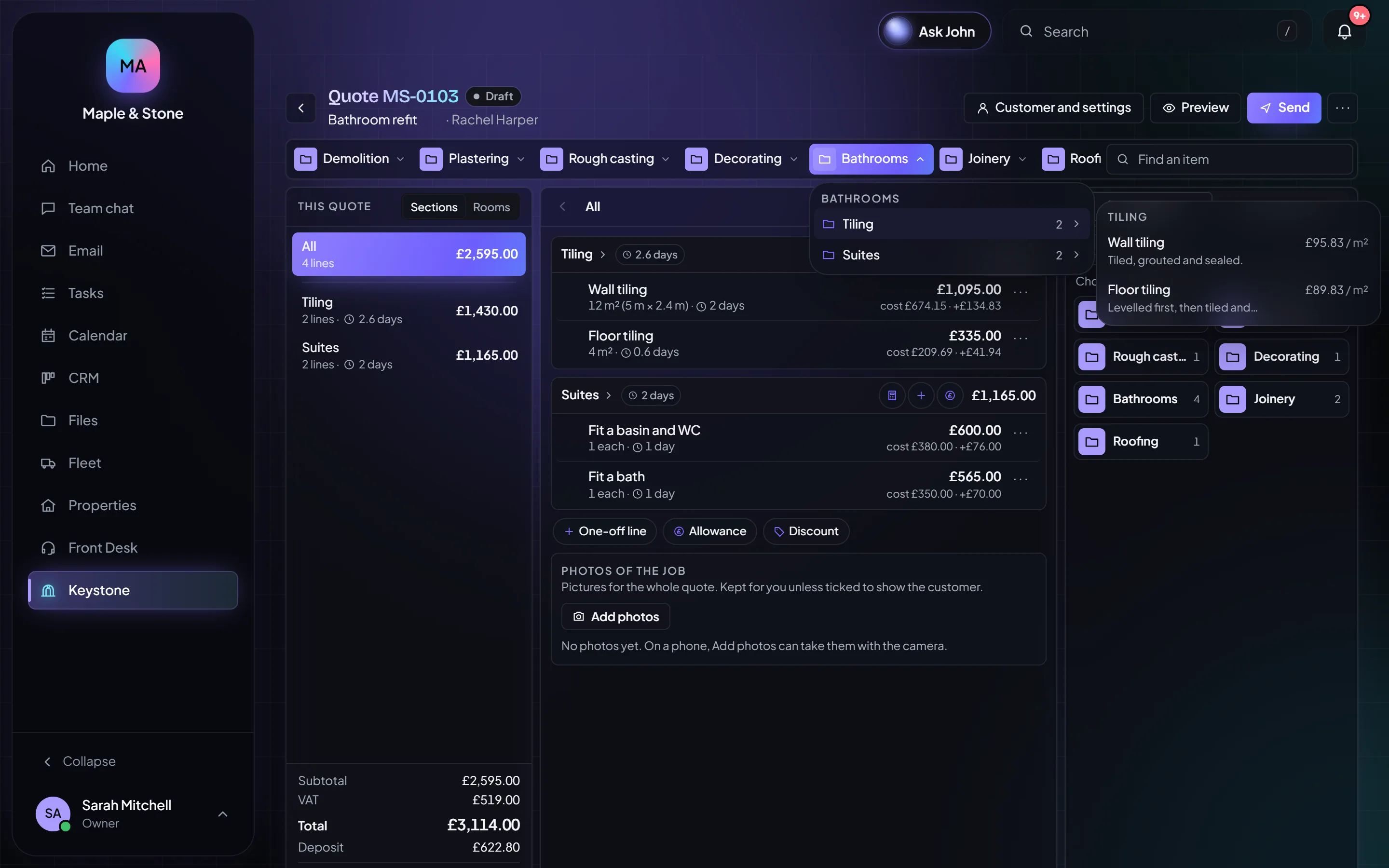The width and height of the screenshot is (1389, 868).
Task: Click the back arrow beside Quote MS-0103
Action: pyautogui.click(x=301, y=108)
